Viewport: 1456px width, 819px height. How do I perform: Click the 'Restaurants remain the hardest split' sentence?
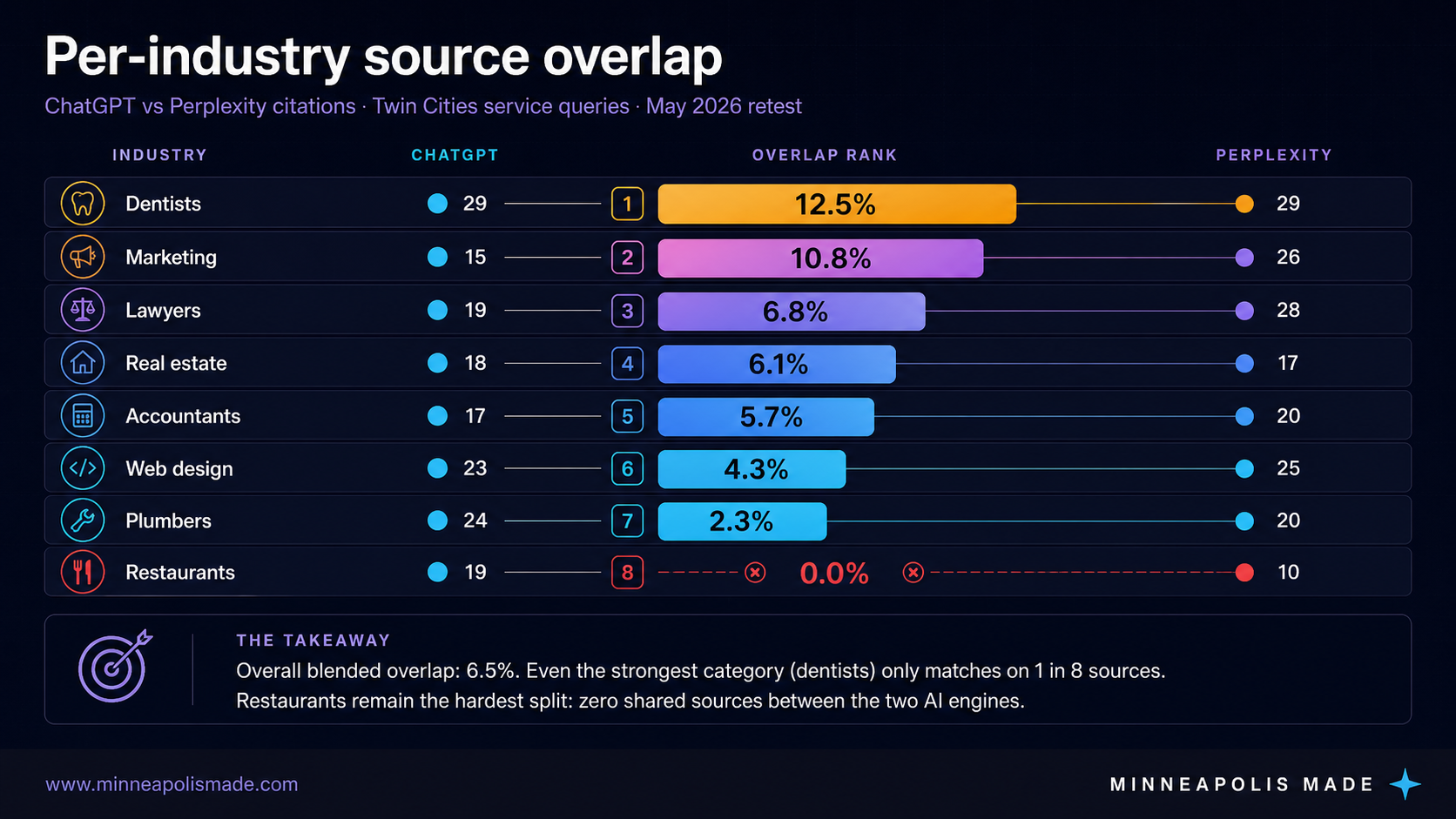pos(630,701)
